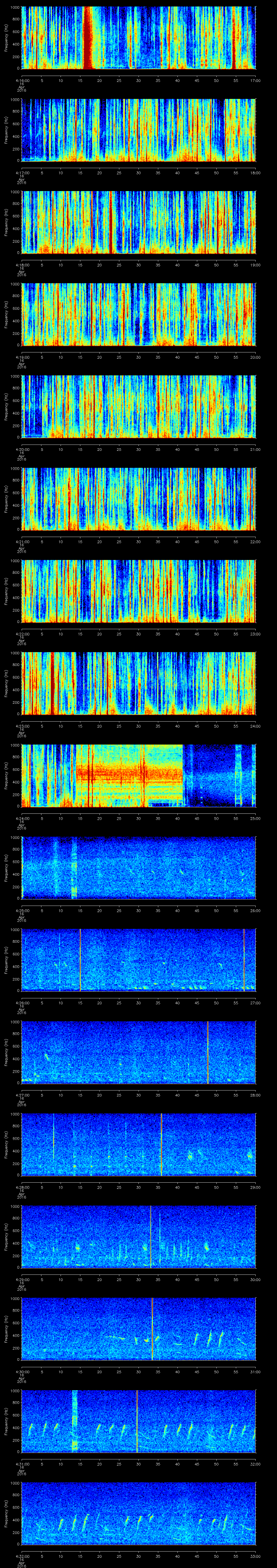The width and height of the screenshot is (277, 1568).
Task: Click Frequency (Hz) axis label of 4:16:00 panel
Action: click(7, 38)
